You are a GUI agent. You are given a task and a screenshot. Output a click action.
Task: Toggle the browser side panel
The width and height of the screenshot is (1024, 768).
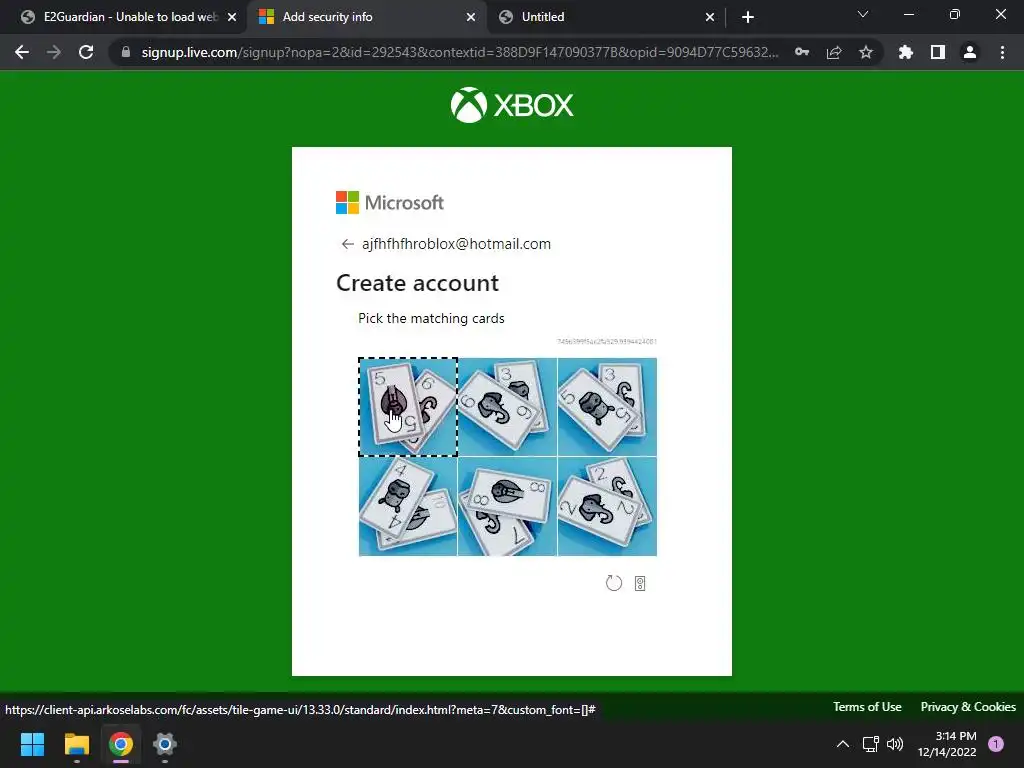pyautogui.click(x=938, y=52)
